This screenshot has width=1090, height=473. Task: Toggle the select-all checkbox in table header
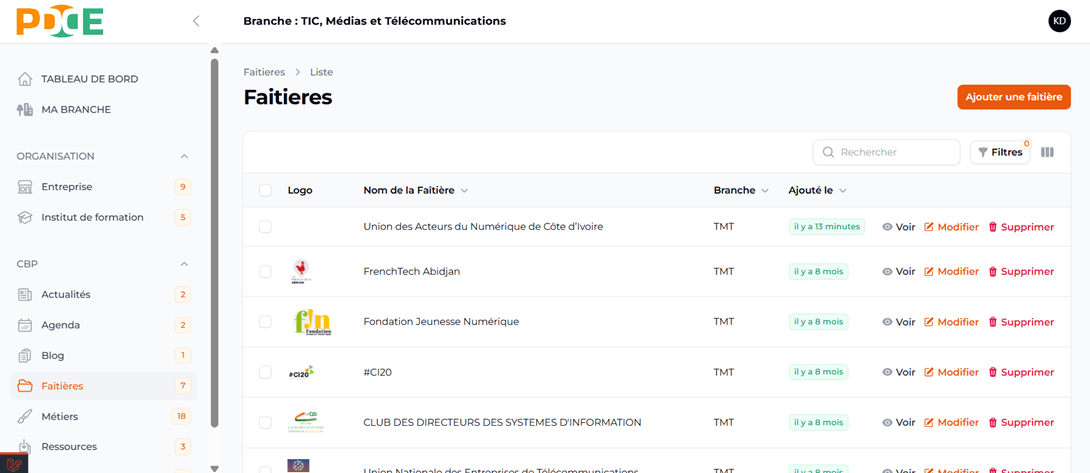(265, 191)
